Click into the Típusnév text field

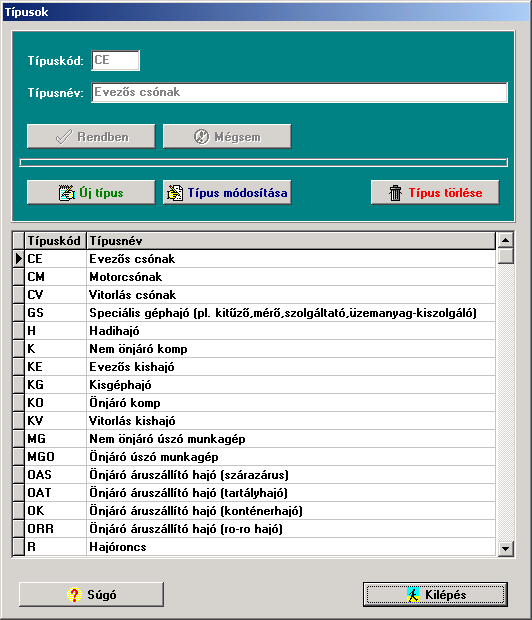click(x=299, y=92)
